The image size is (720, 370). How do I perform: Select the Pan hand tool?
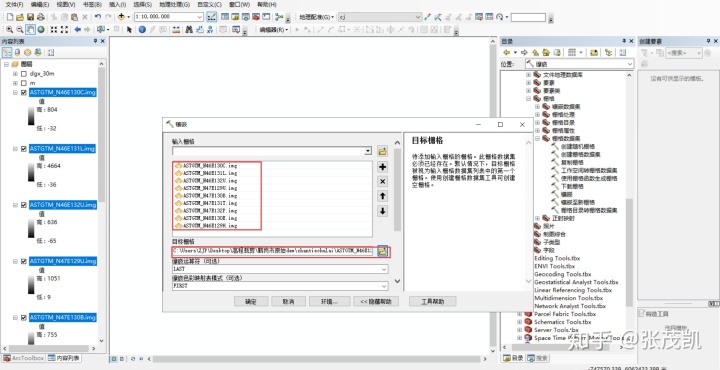coord(30,29)
